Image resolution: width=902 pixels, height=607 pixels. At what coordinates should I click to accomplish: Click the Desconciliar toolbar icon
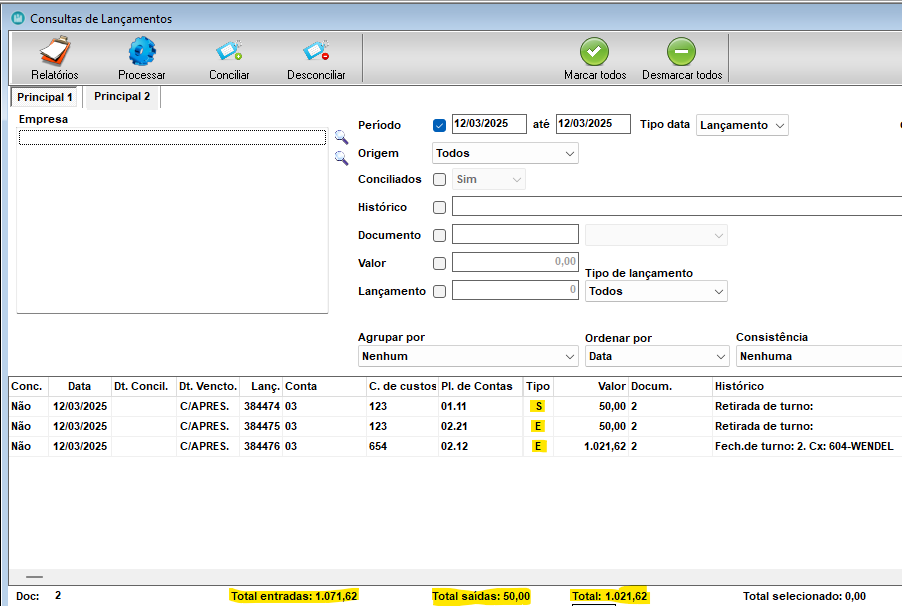[x=316, y=52]
